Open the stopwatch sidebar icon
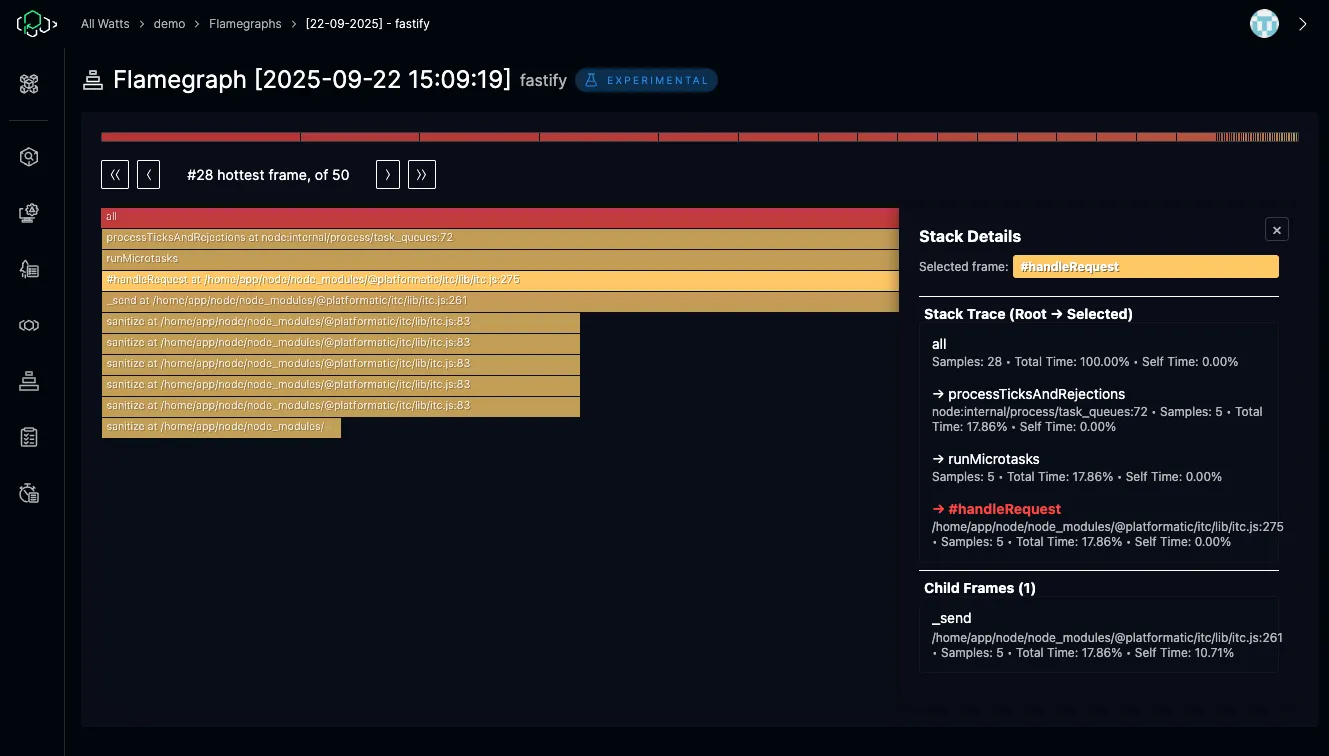 29,492
